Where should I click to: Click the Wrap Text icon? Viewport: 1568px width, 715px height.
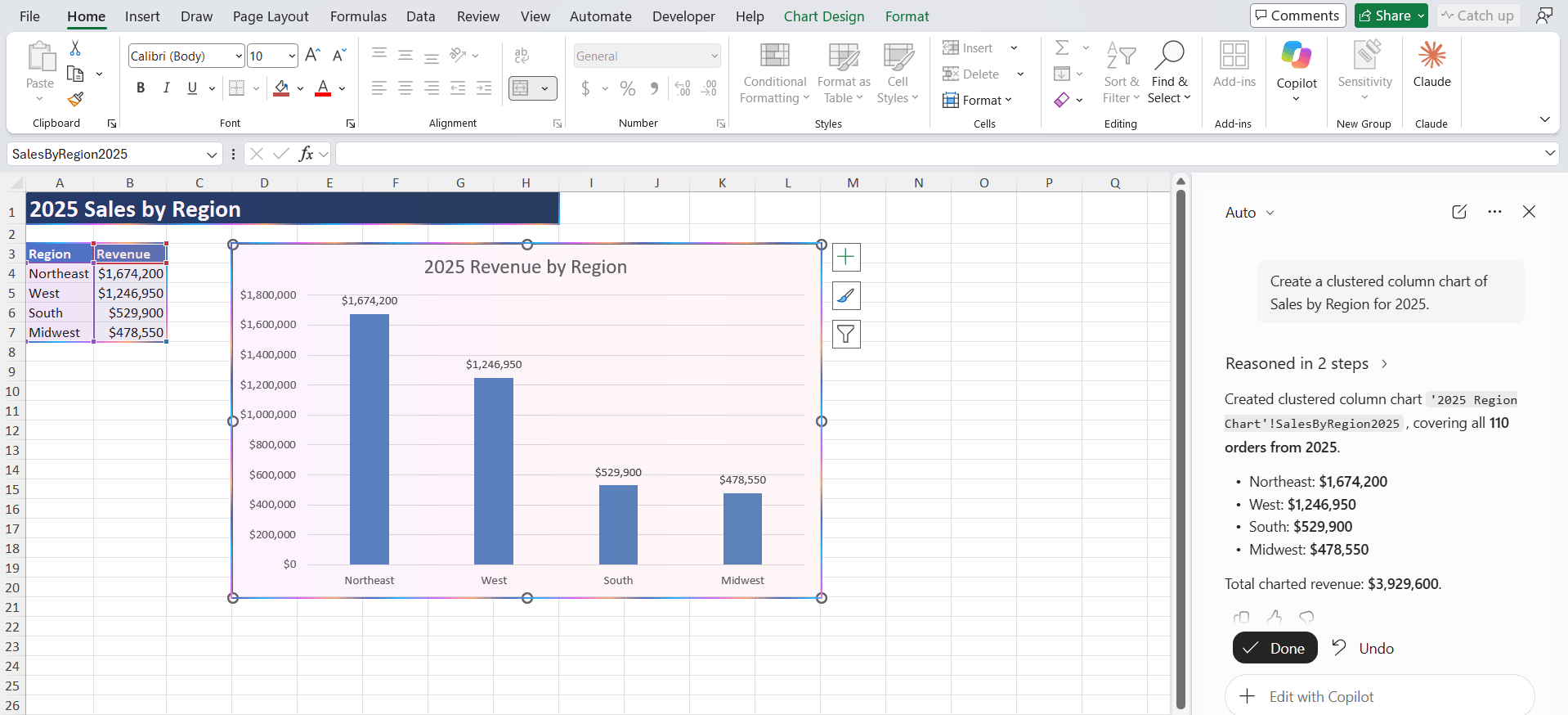522,56
